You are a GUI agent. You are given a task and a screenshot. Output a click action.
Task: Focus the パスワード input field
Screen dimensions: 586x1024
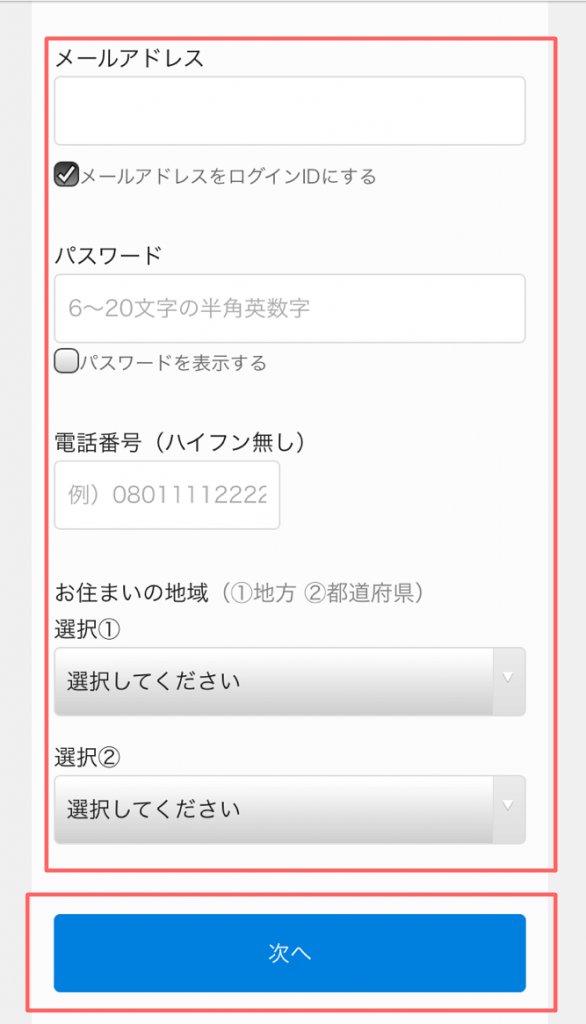click(x=289, y=308)
